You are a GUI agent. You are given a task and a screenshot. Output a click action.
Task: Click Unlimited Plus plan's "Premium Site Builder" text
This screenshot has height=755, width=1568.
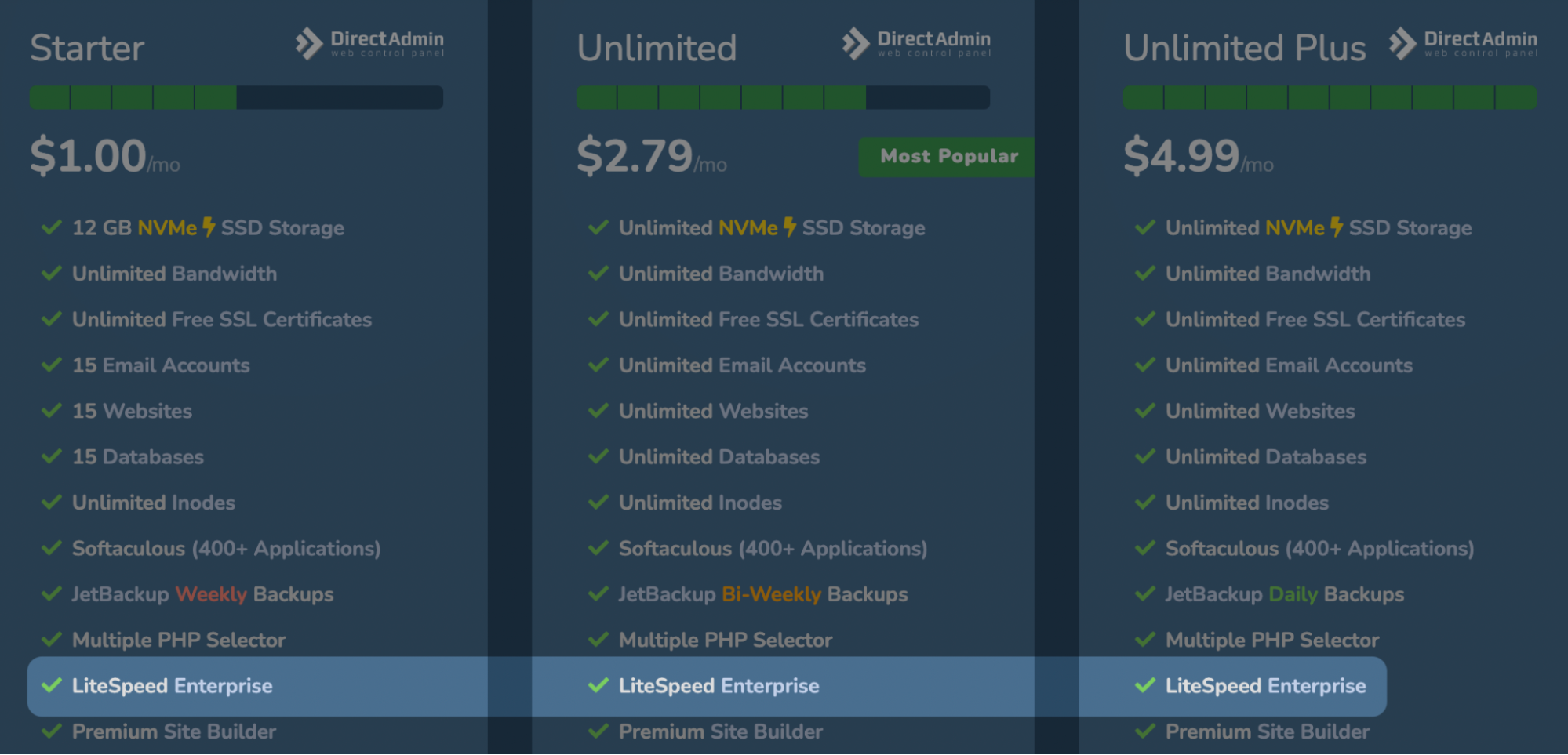click(1268, 731)
